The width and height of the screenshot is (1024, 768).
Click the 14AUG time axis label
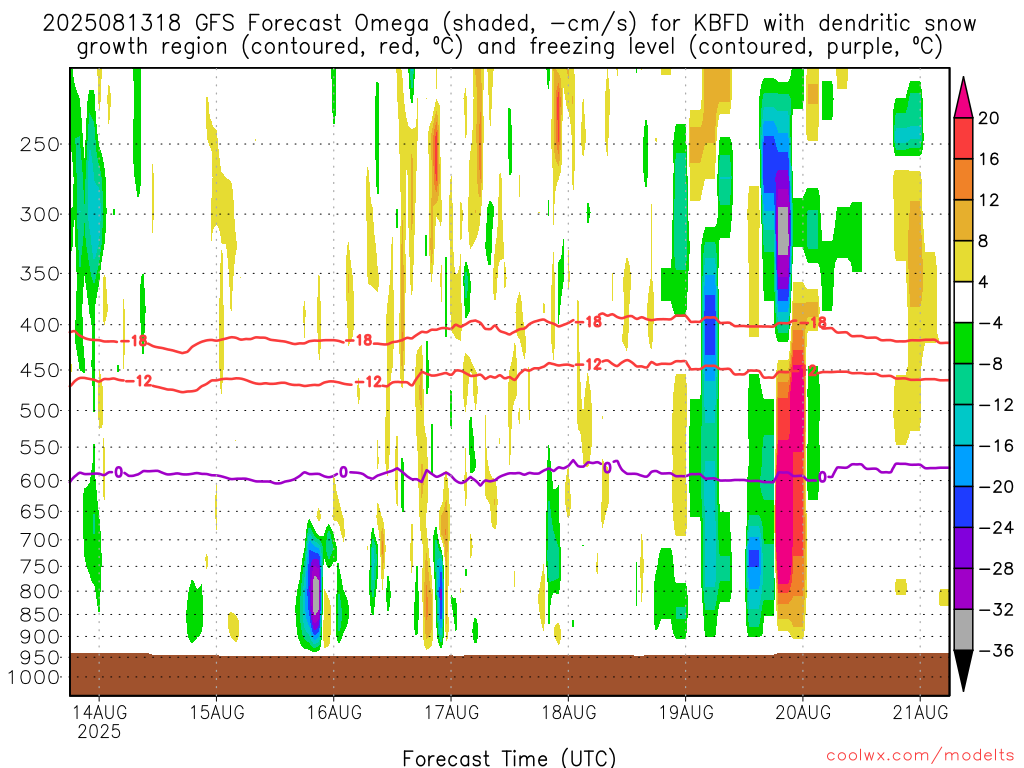tap(99, 712)
